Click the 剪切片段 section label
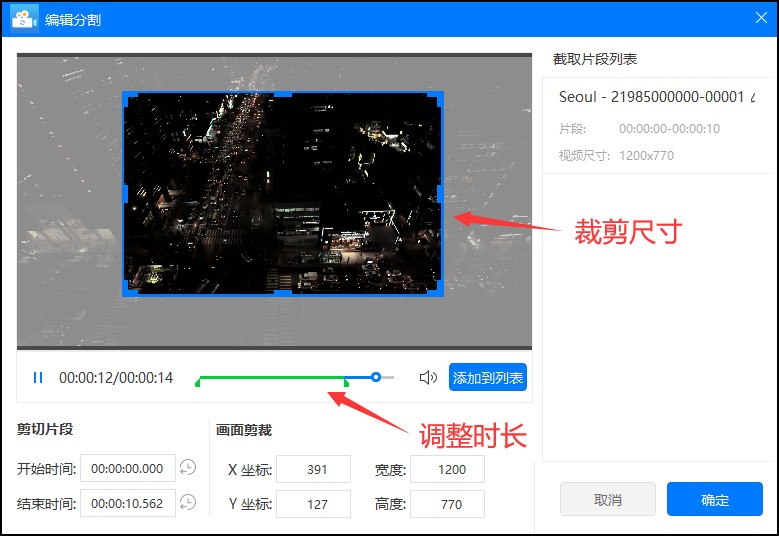The image size is (779, 536). click(x=45, y=429)
